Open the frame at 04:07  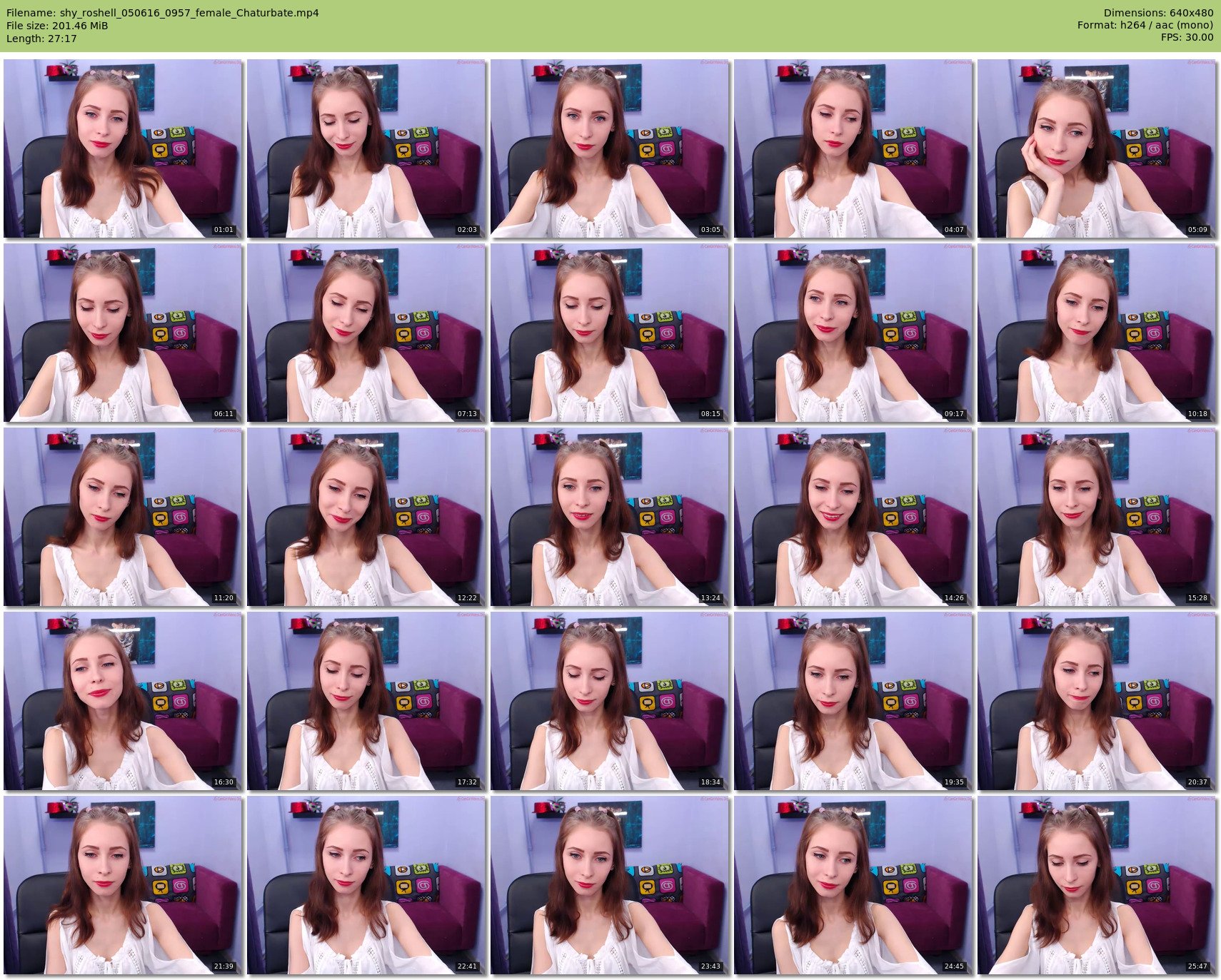[x=853, y=148]
